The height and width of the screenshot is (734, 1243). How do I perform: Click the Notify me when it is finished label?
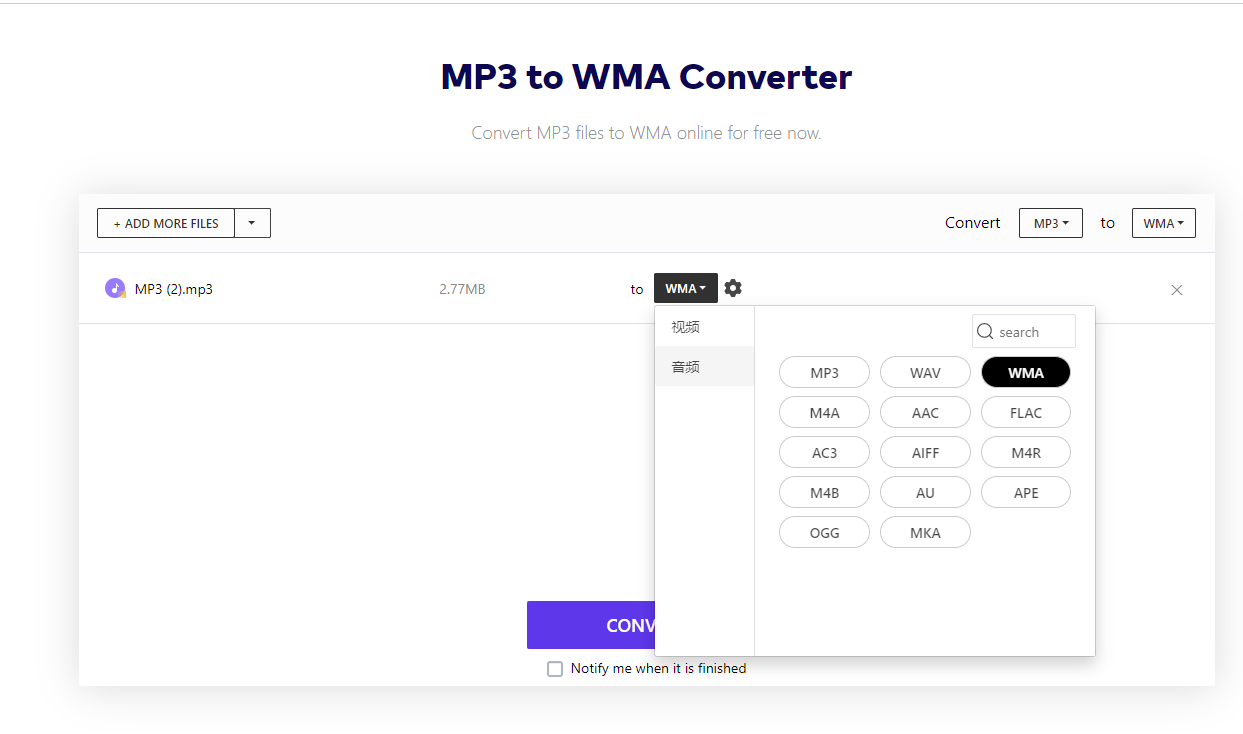[658, 668]
